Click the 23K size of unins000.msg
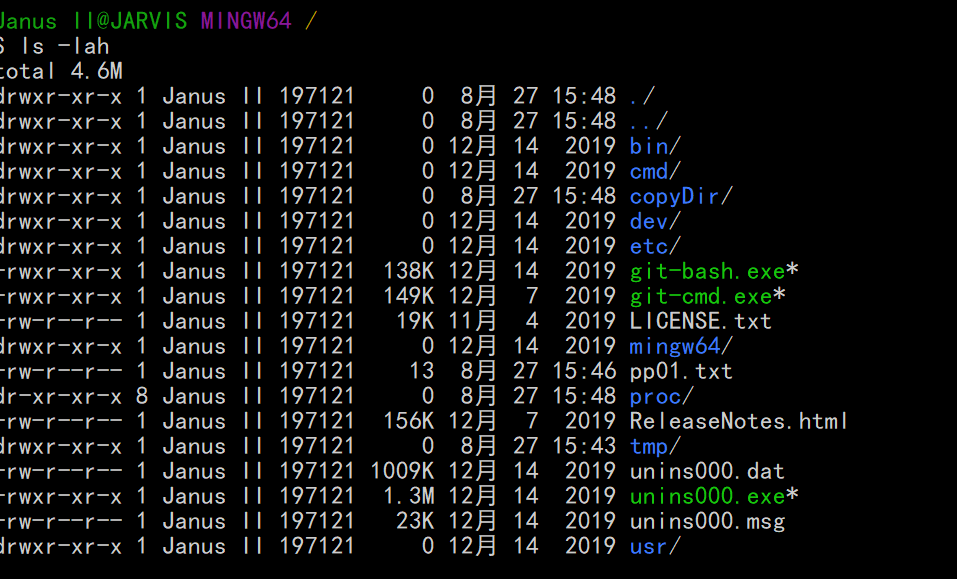The width and height of the screenshot is (957, 579). point(415,522)
